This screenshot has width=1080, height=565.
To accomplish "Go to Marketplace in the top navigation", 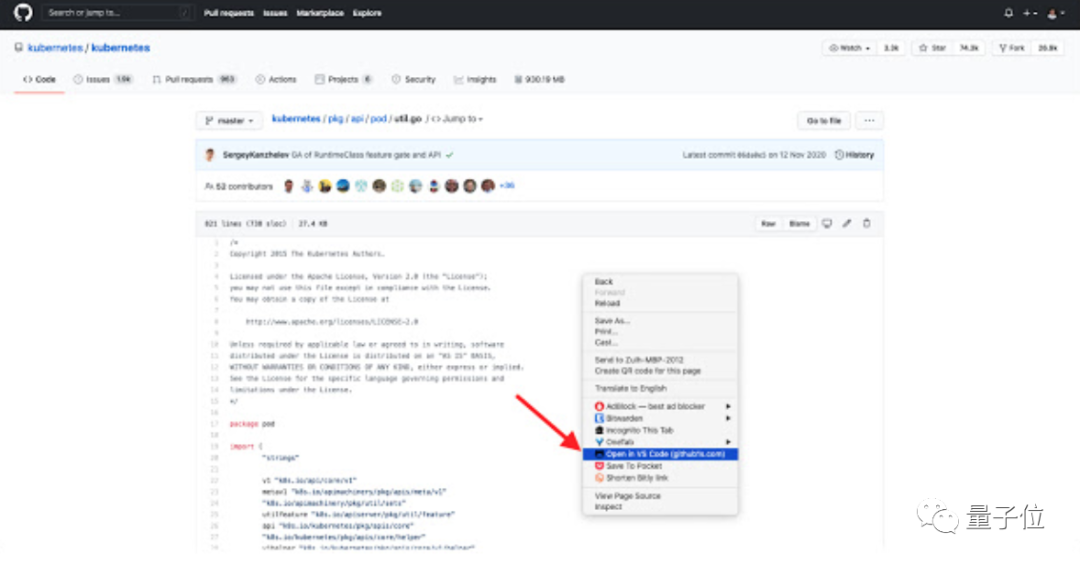I will tap(320, 13).
